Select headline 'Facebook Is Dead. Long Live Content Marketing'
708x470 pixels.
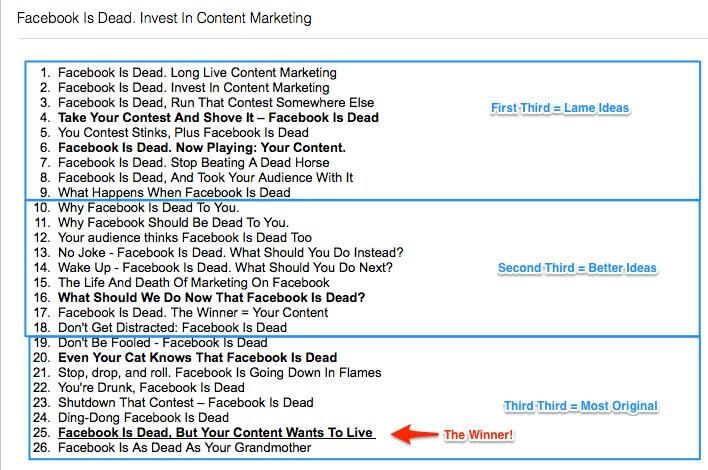(x=197, y=73)
